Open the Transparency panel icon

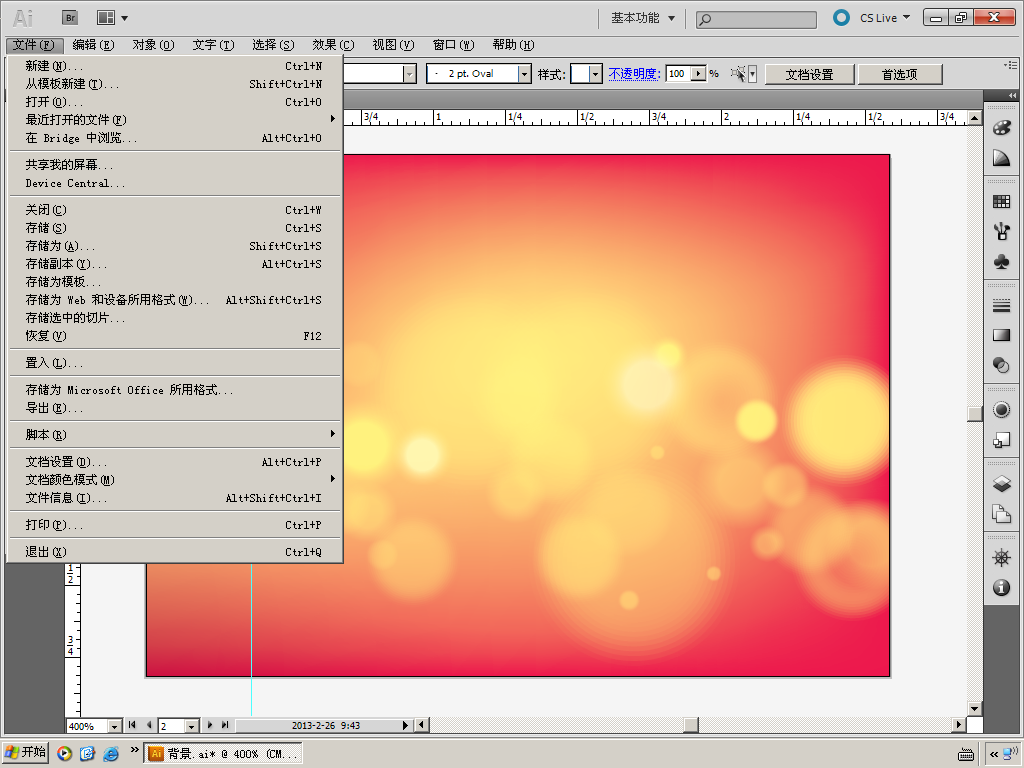tap(1001, 365)
